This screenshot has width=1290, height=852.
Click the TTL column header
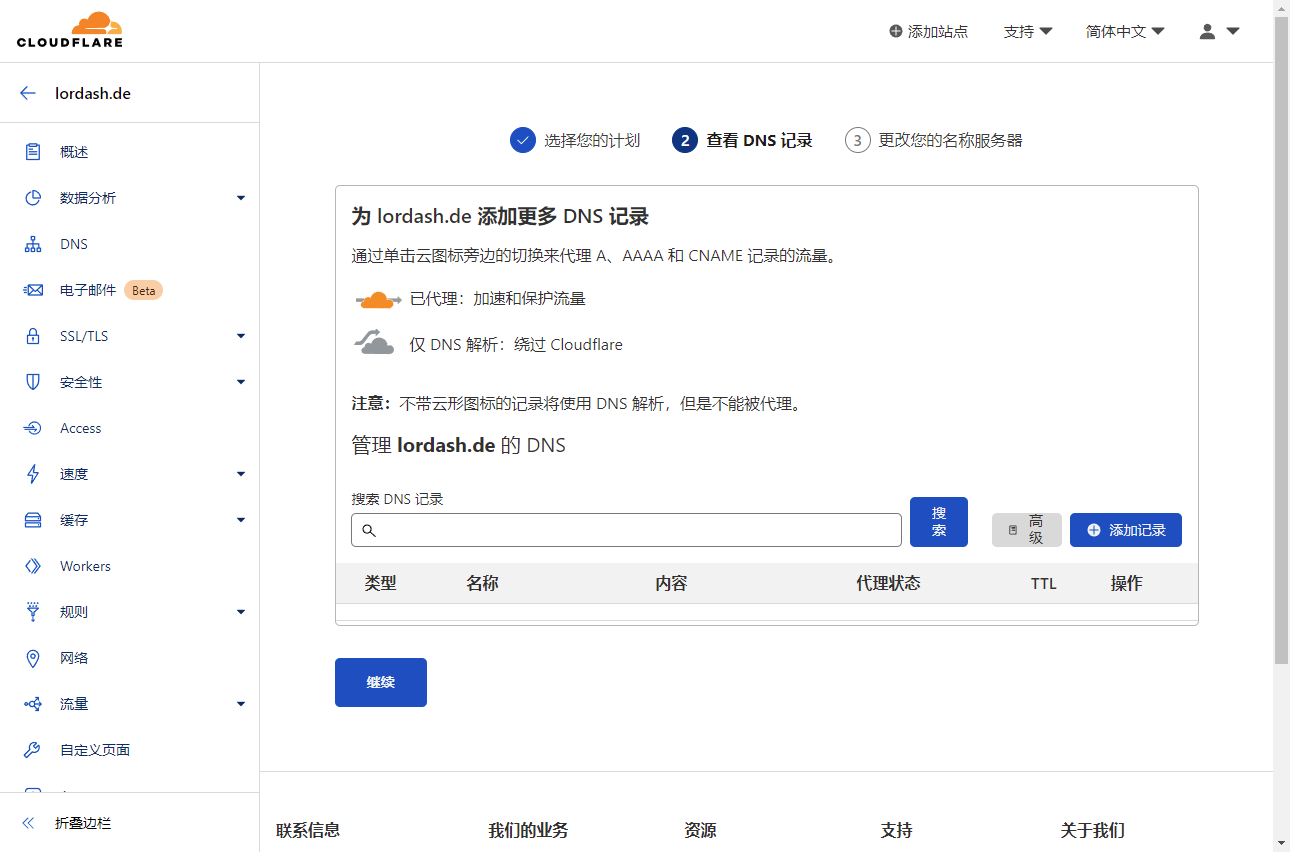coord(1044,584)
